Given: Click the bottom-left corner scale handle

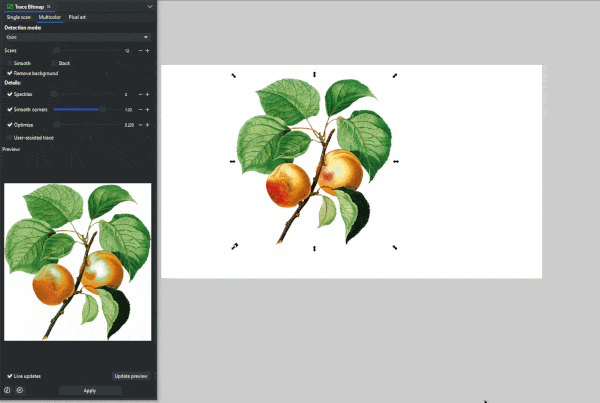Looking at the screenshot, I should [x=235, y=246].
